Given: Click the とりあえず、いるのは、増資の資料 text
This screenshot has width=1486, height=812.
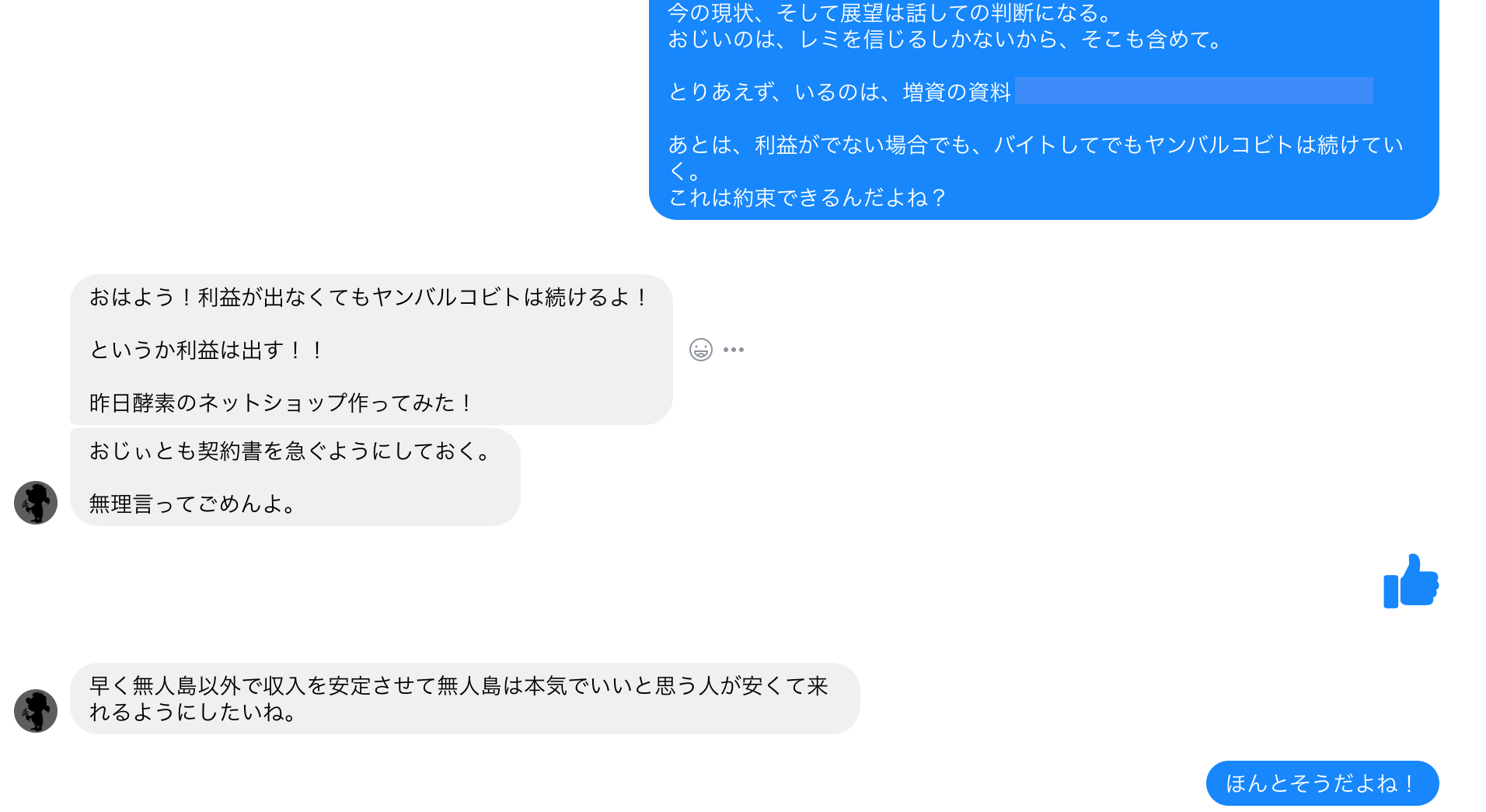Looking at the screenshot, I should (x=840, y=92).
